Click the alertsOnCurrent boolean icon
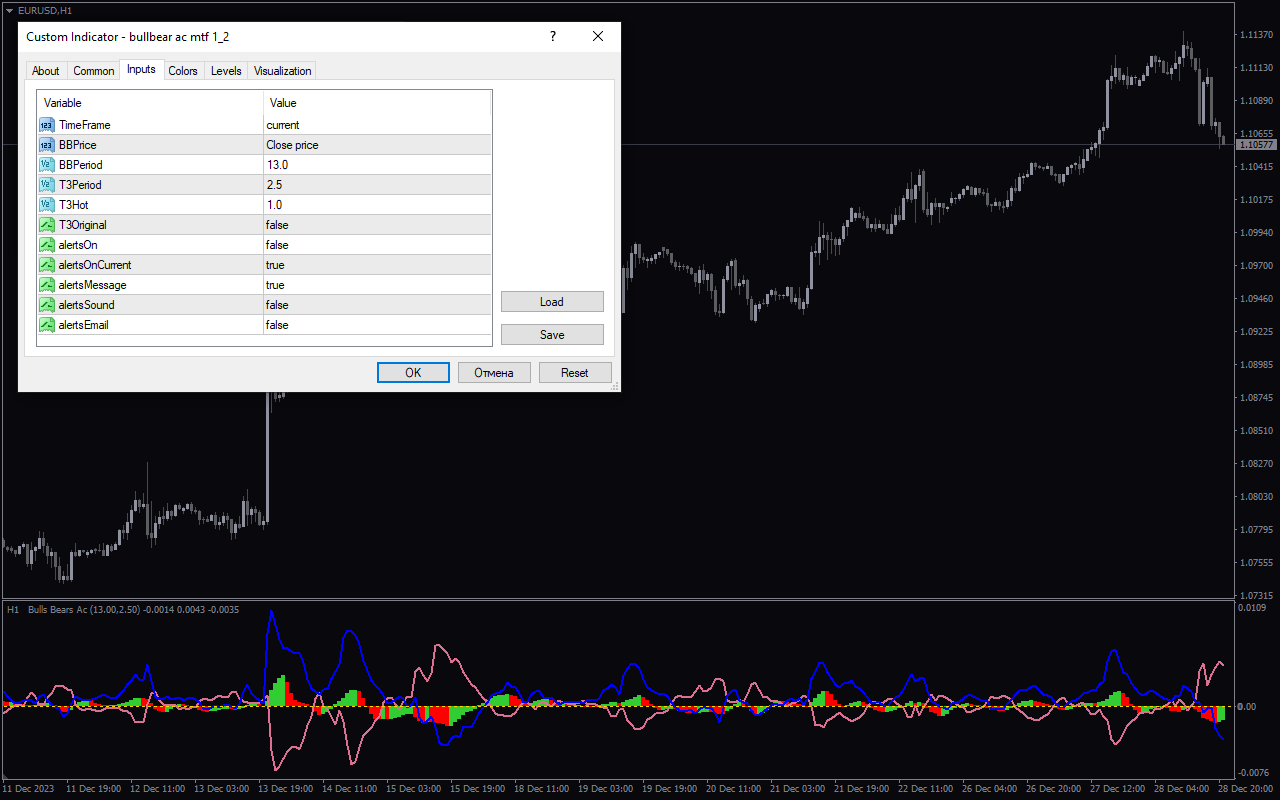 47,265
